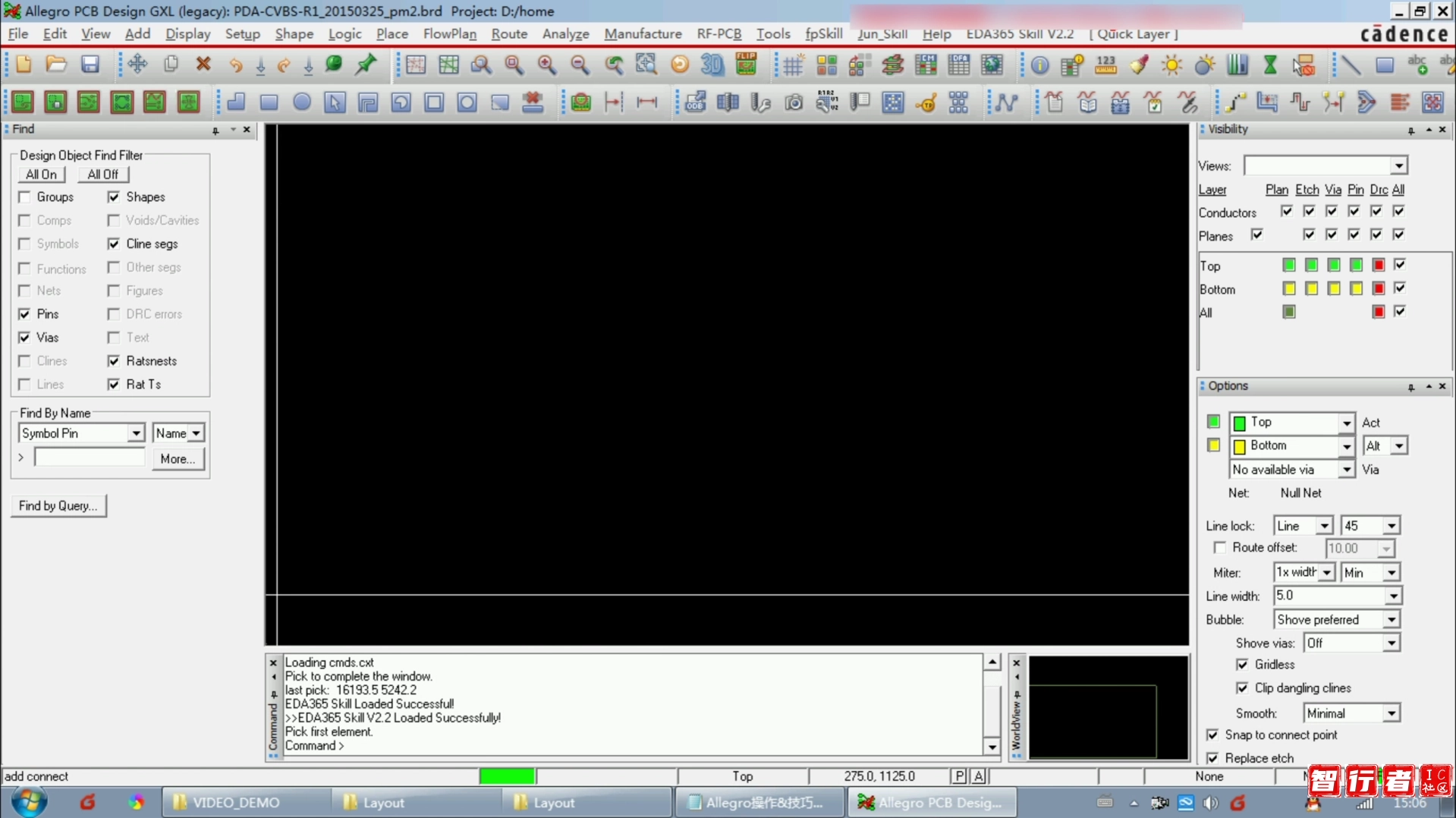Toggle Clip dangling clines checkbox

pos(1242,687)
